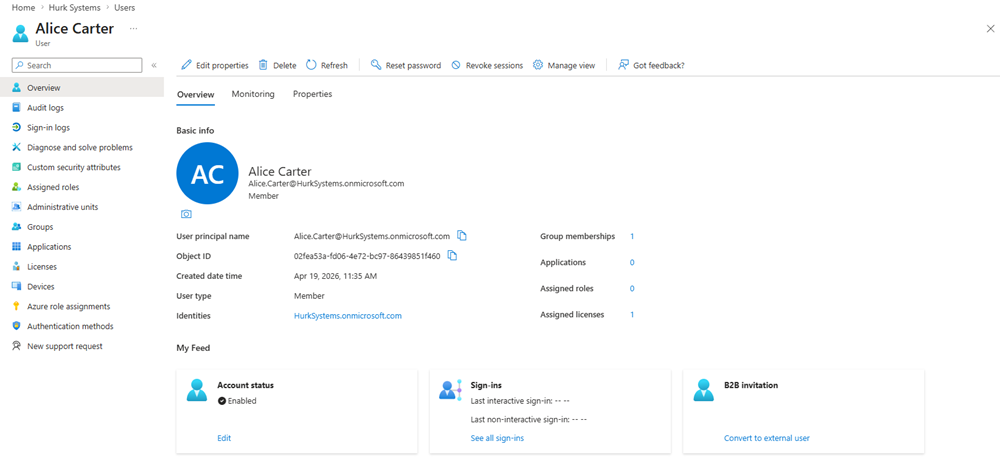Click the New support request icon

(x=17, y=346)
